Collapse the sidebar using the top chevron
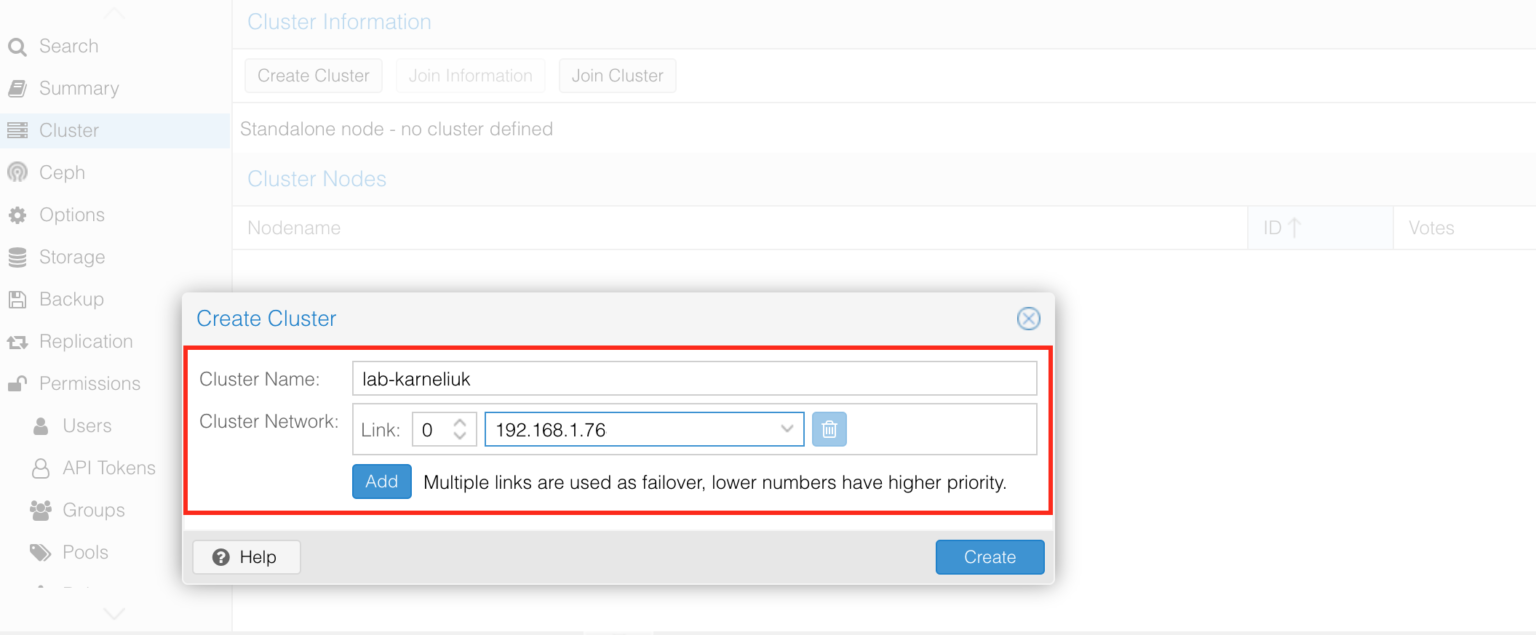 (x=113, y=10)
